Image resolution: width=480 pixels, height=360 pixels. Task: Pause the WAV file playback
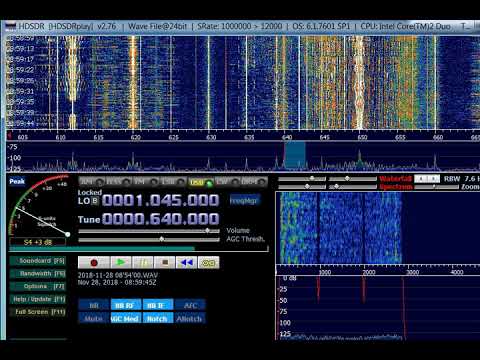coord(143,263)
